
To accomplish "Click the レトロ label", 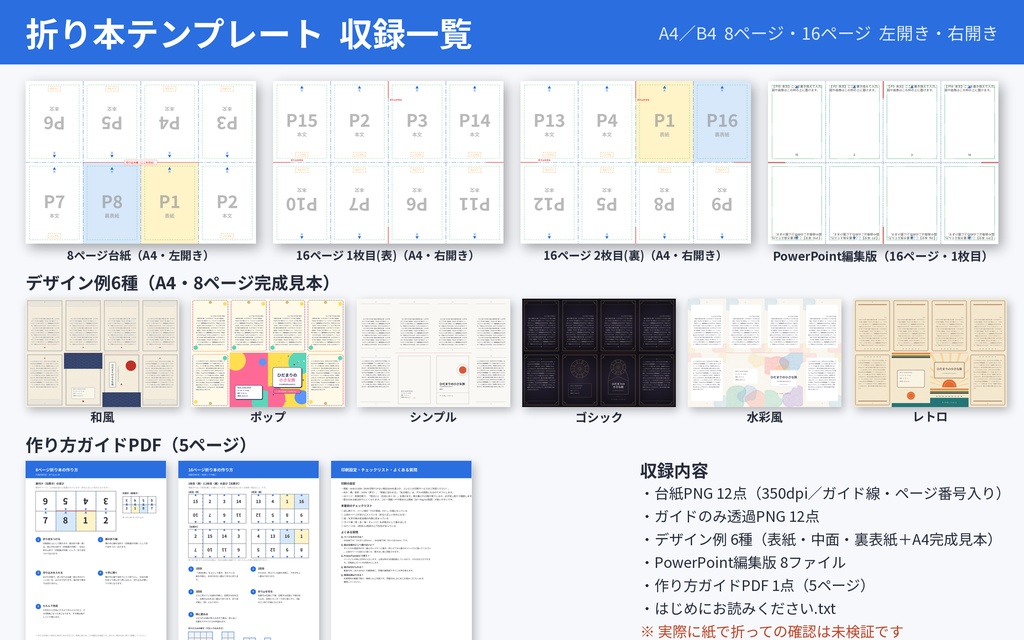I will coord(930,417).
